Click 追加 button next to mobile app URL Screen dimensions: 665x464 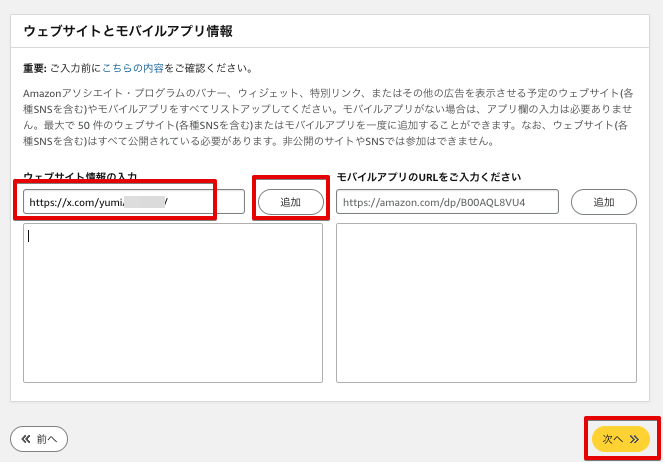coord(604,202)
